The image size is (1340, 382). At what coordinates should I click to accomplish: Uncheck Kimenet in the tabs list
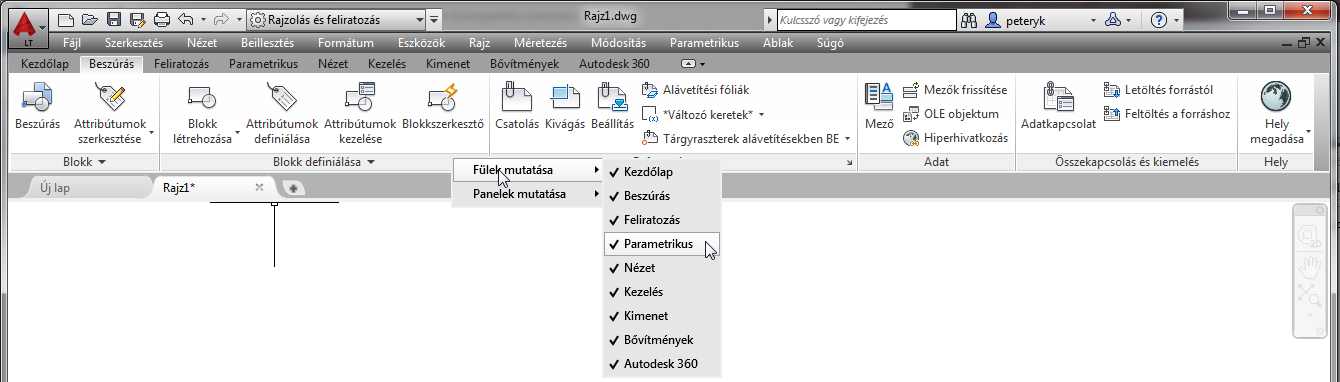662,316
